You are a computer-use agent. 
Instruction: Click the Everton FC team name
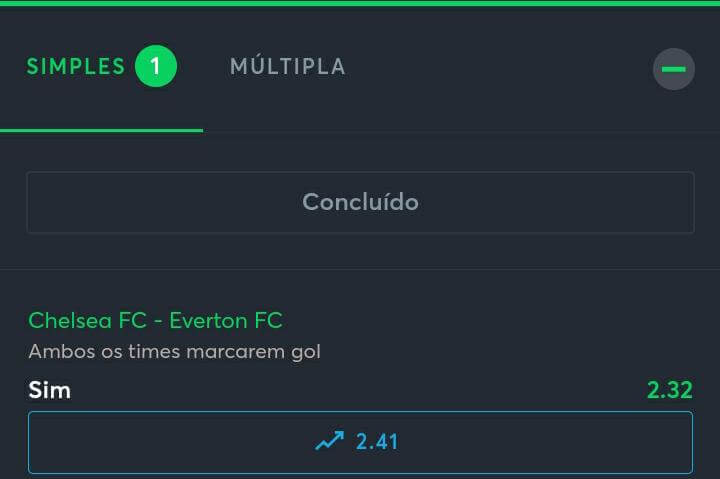click(226, 320)
